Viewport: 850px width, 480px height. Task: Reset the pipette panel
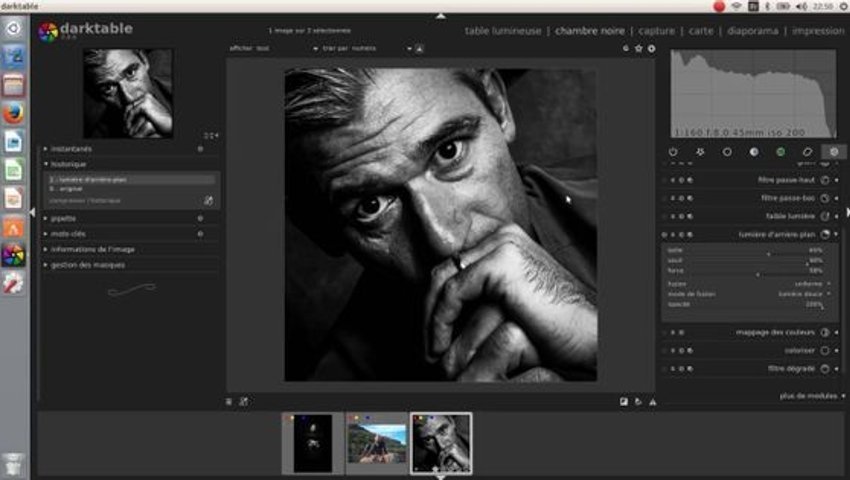point(200,219)
